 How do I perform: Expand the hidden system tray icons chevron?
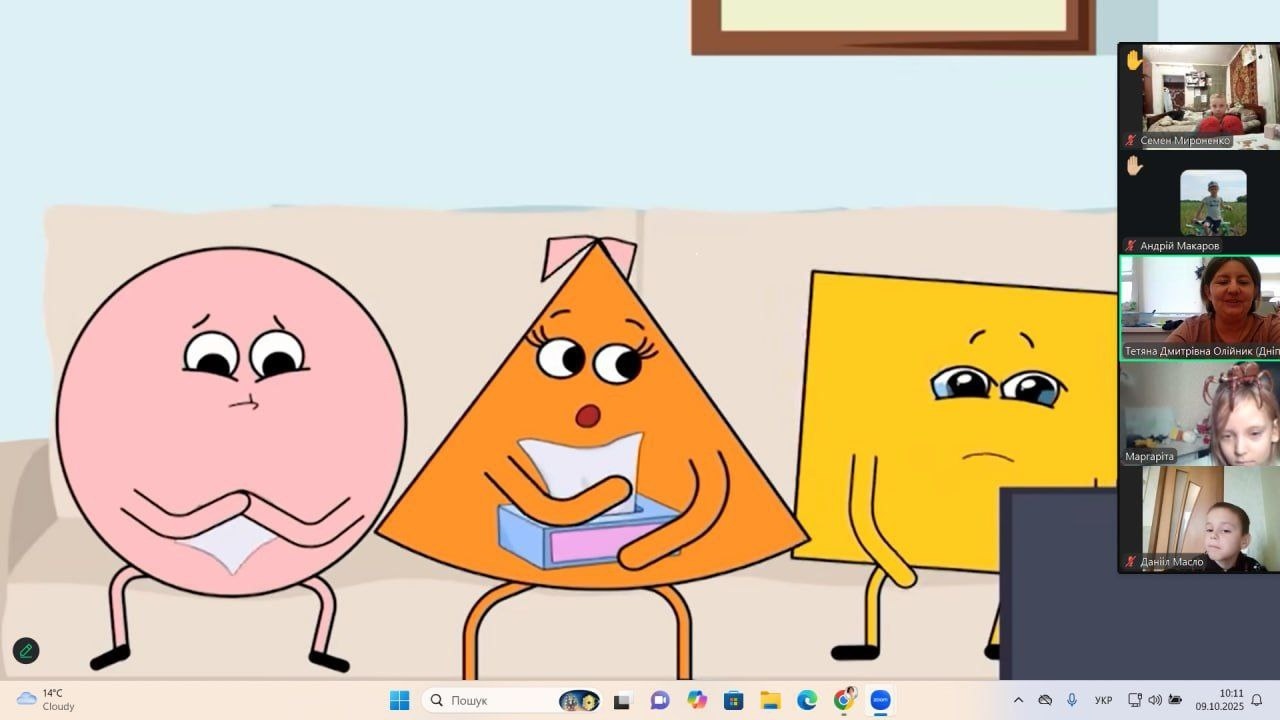pyautogui.click(x=1018, y=700)
